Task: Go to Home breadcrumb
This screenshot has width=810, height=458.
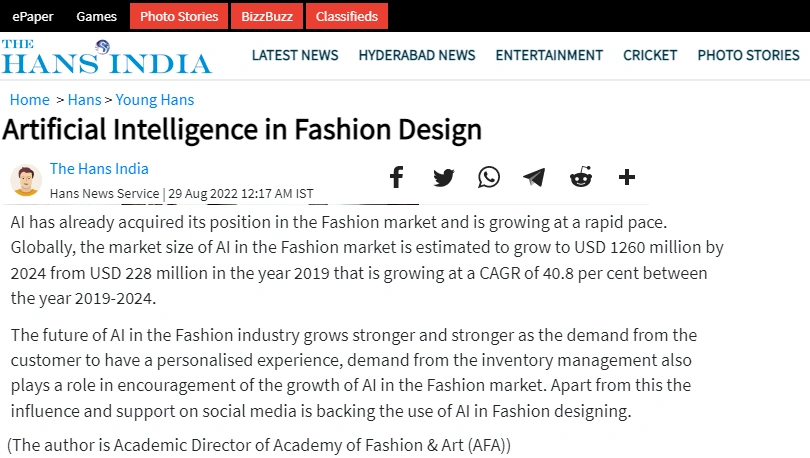Action: [x=30, y=100]
